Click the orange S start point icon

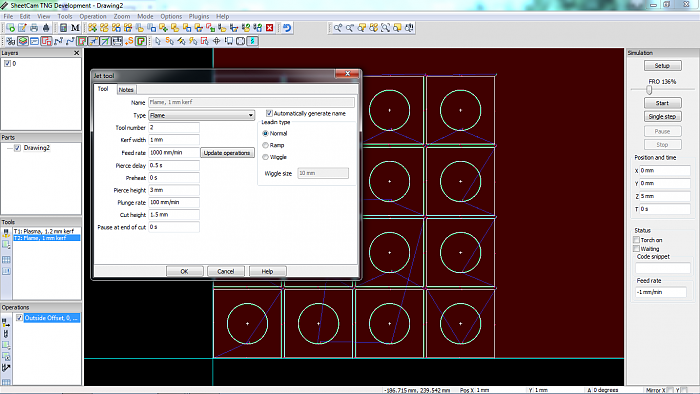129,41
